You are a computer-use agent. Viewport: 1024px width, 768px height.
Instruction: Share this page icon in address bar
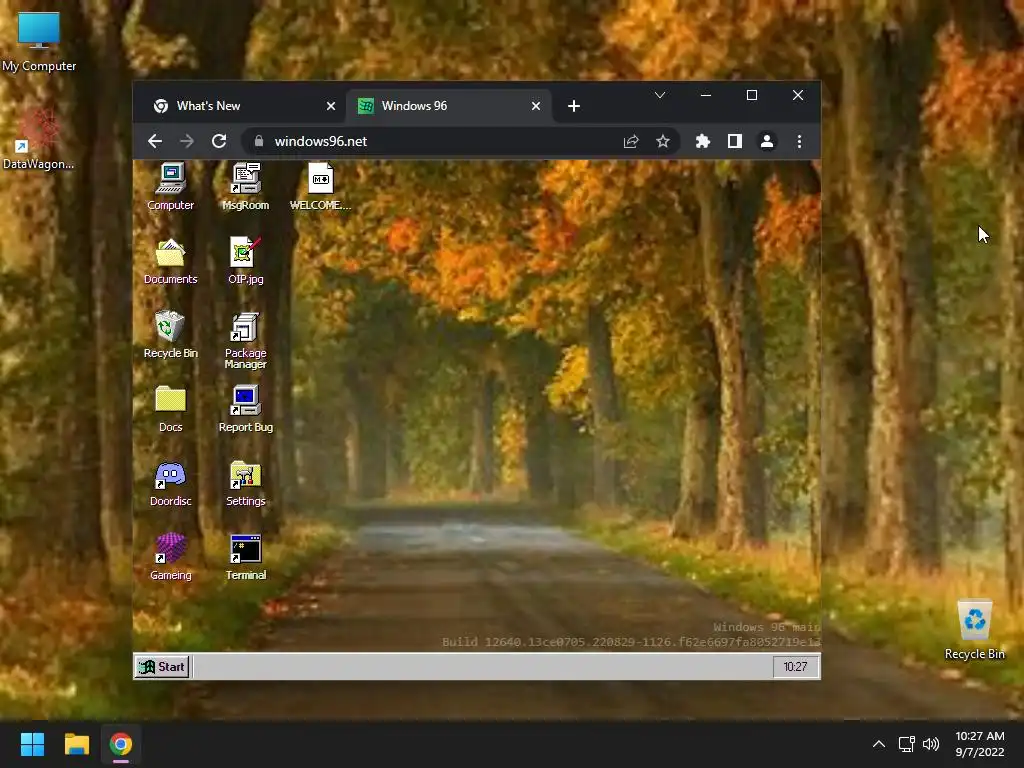pos(630,141)
